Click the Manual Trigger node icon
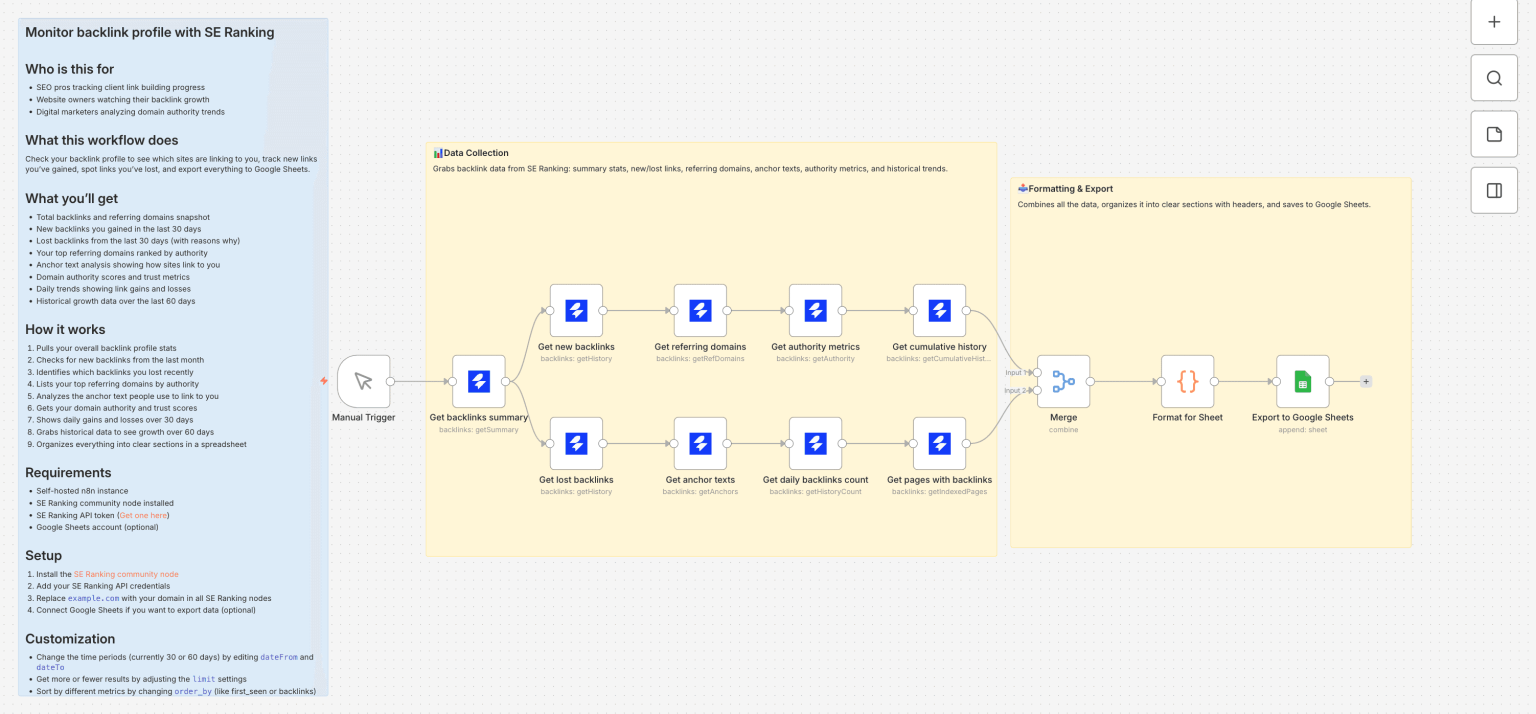Image resolution: width=1536 pixels, height=714 pixels. [363, 381]
